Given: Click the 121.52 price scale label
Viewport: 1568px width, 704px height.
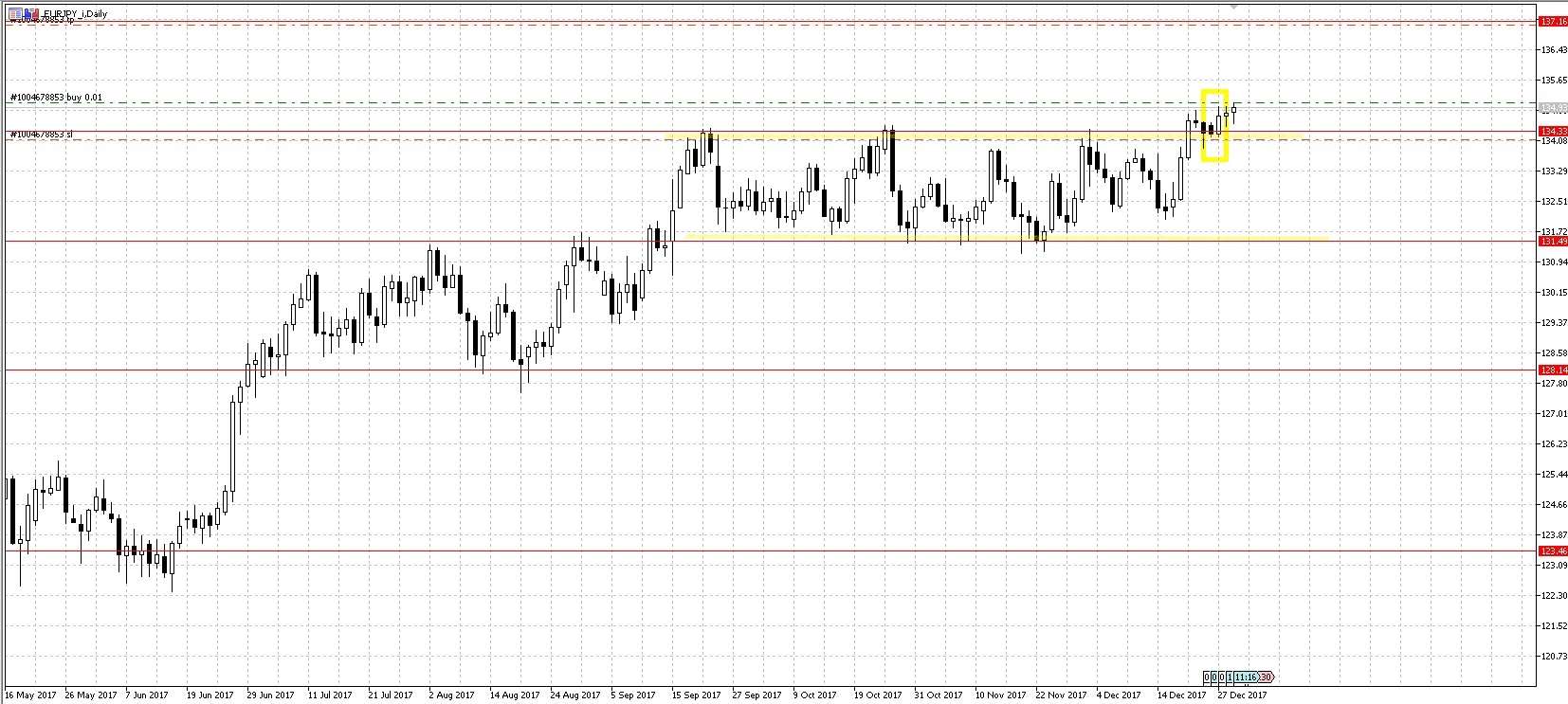Looking at the screenshot, I should coord(1553,626).
